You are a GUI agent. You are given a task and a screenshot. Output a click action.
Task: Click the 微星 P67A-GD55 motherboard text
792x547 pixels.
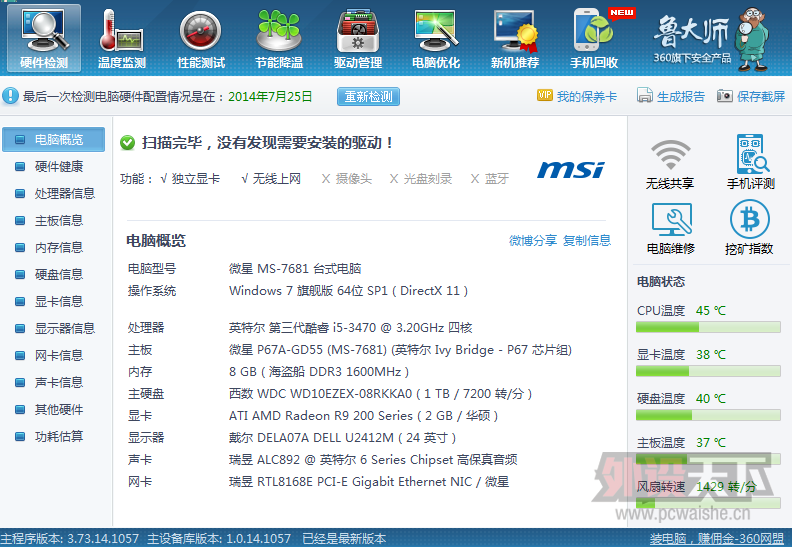coord(400,350)
